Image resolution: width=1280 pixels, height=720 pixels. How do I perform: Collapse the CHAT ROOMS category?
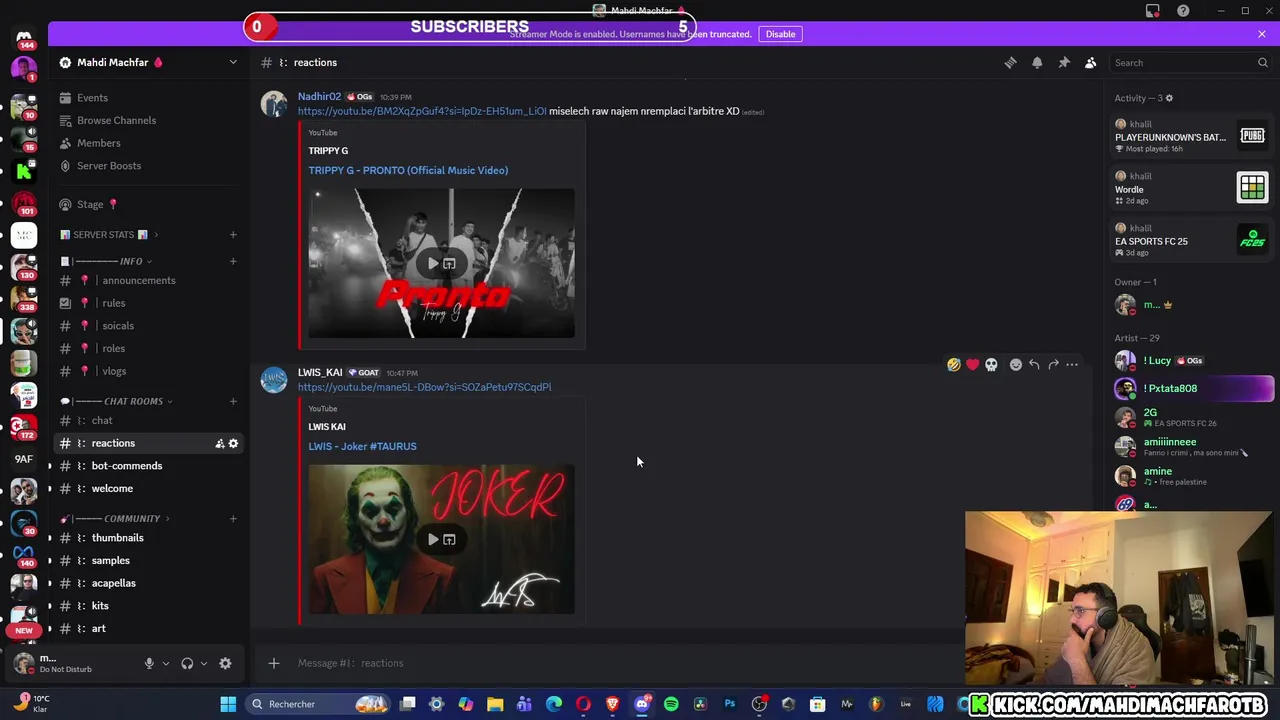tap(117, 401)
